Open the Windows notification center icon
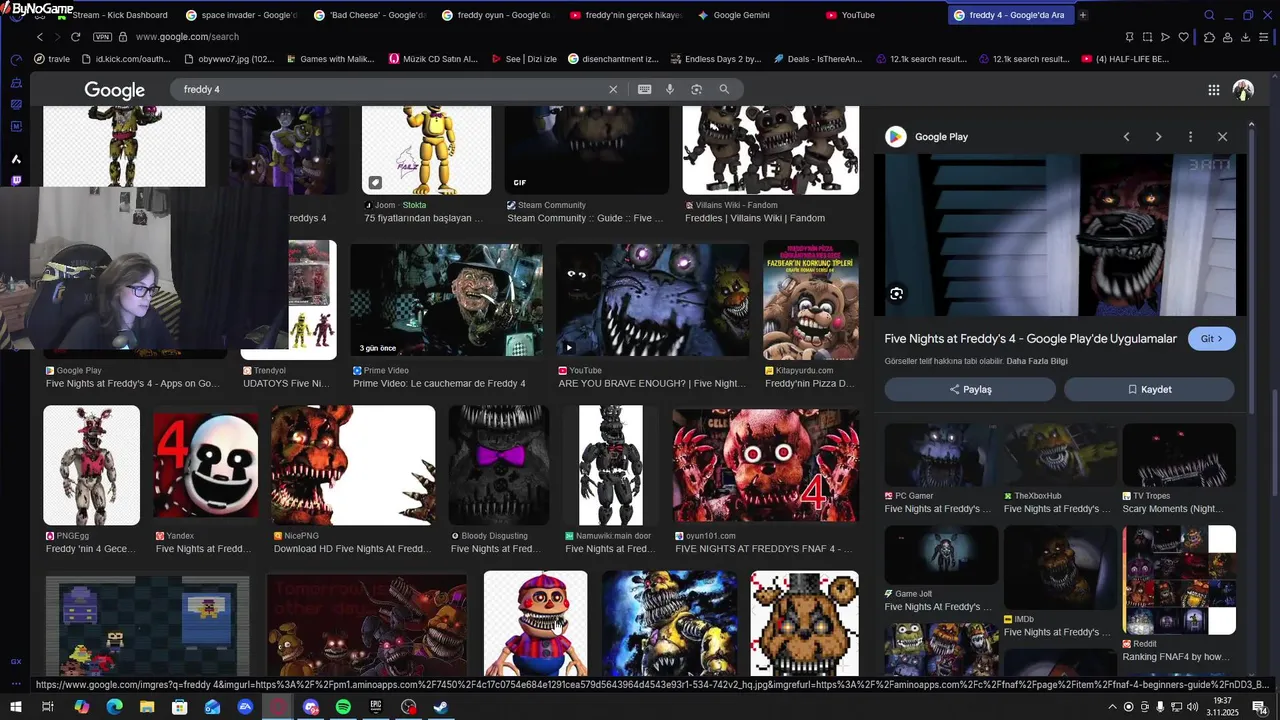Screen dimensions: 1280x720 point(1259,707)
